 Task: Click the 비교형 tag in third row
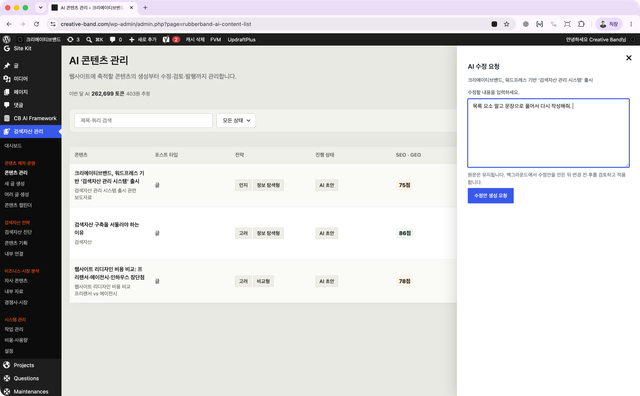tap(263, 281)
